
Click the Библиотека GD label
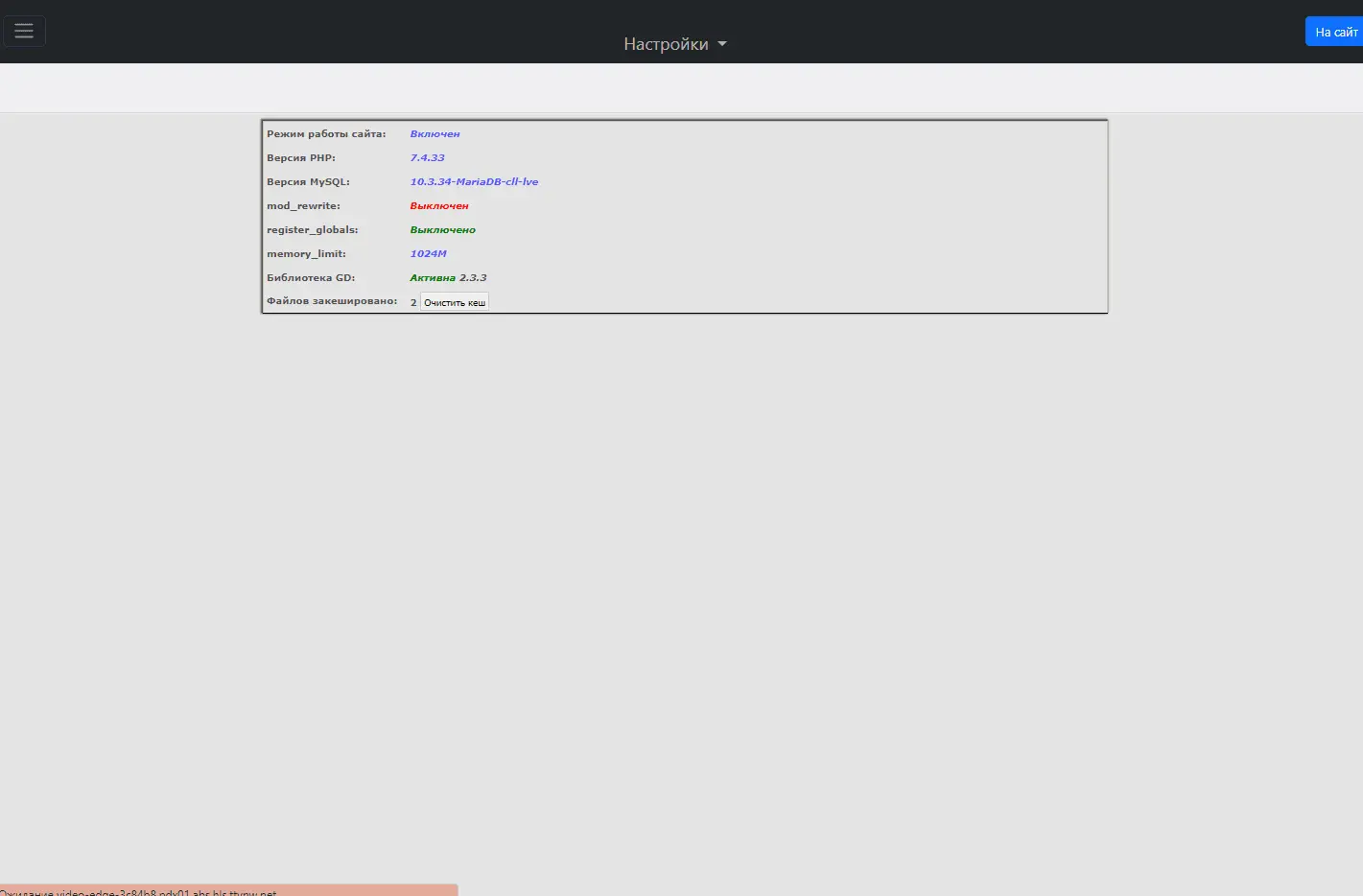tap(311, 278)
